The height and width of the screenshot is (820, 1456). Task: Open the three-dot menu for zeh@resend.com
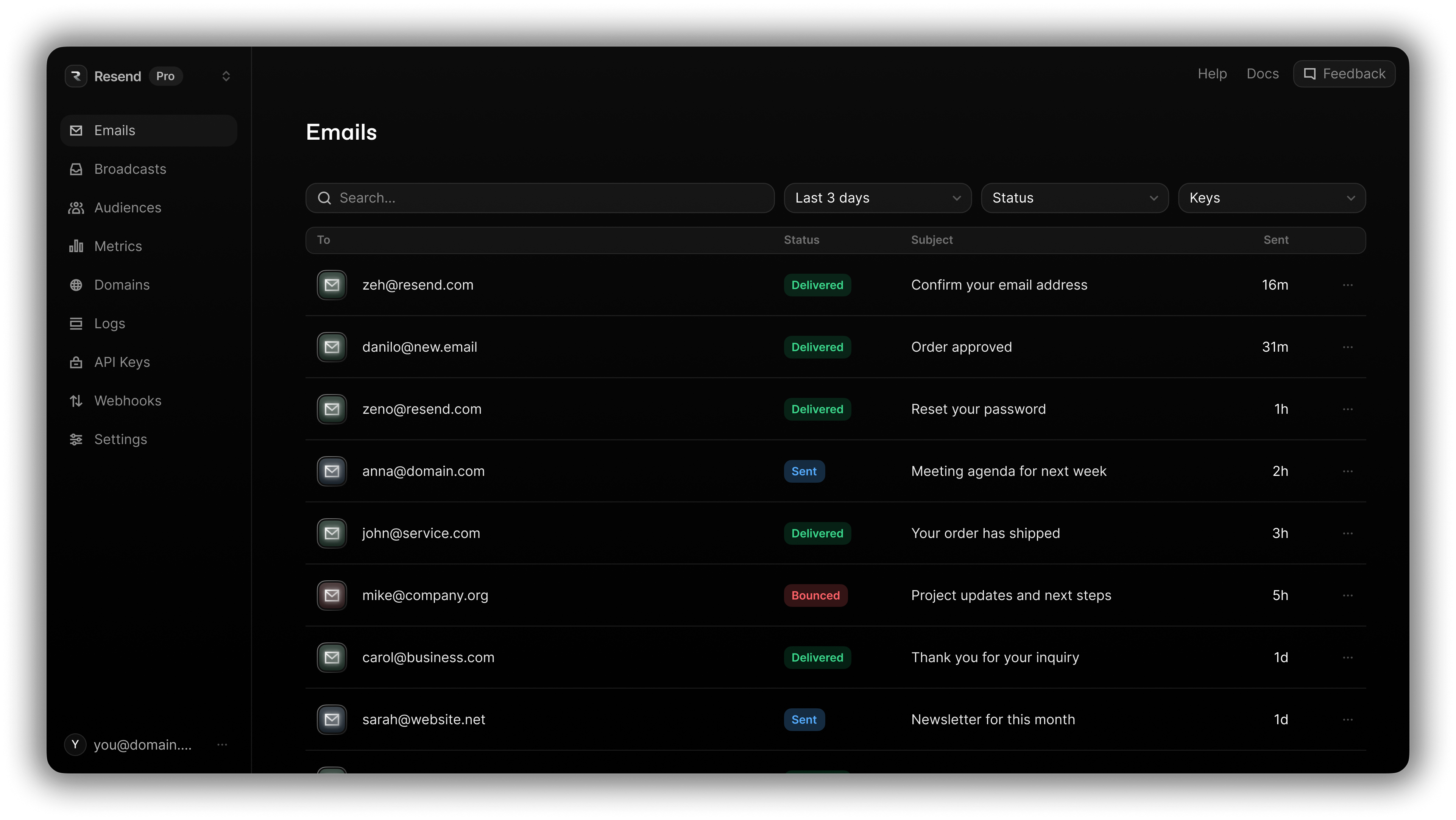coord(1347,285)
